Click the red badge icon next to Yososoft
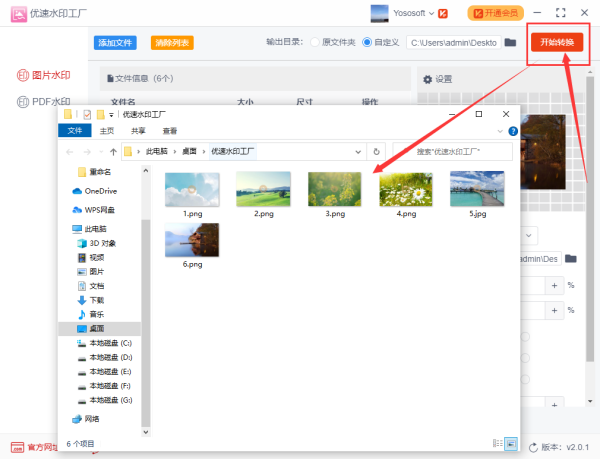This screenshot has width=600, height=459. click(x=443, y=13)
